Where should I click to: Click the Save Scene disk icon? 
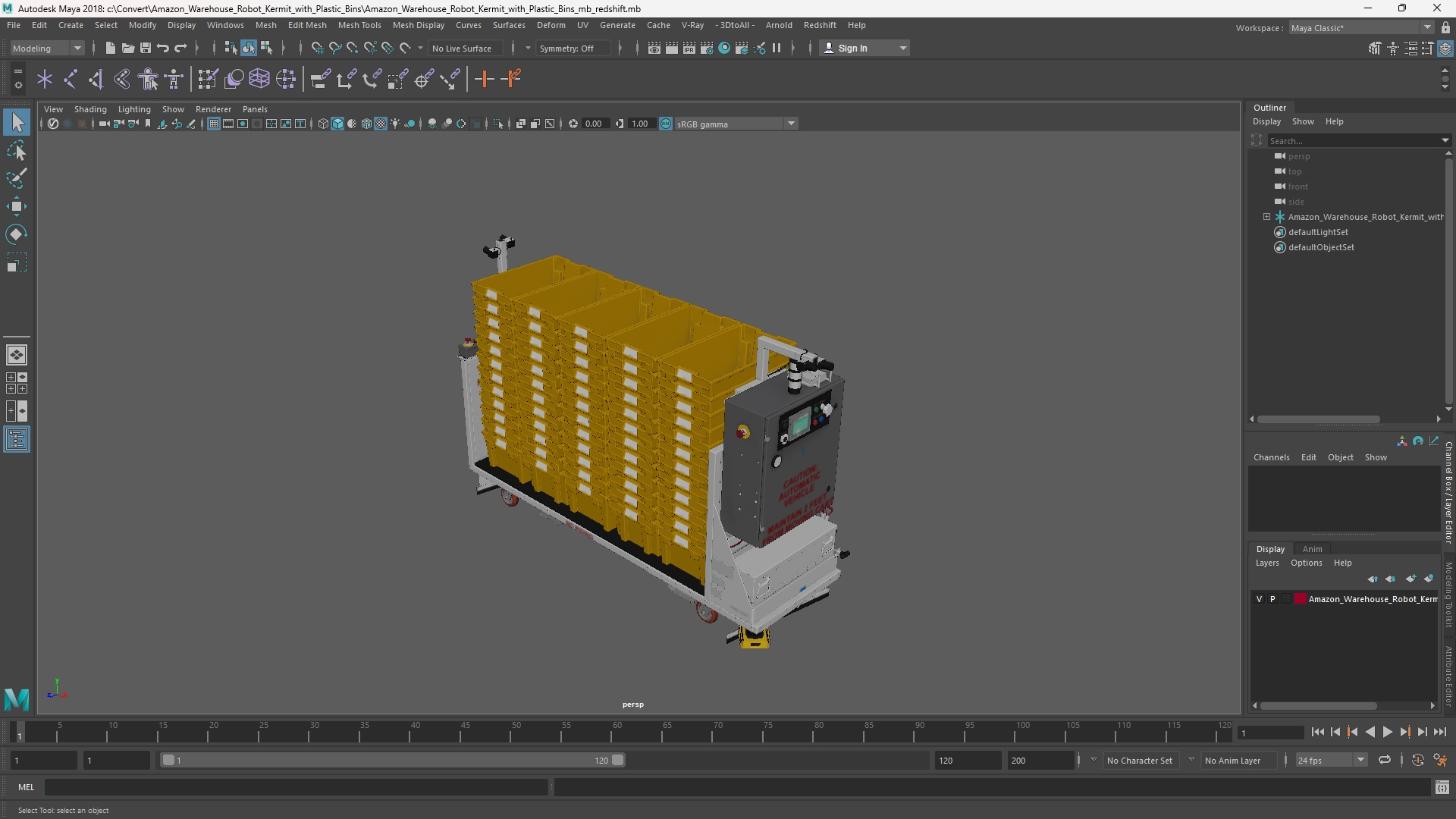coord(146,48)
